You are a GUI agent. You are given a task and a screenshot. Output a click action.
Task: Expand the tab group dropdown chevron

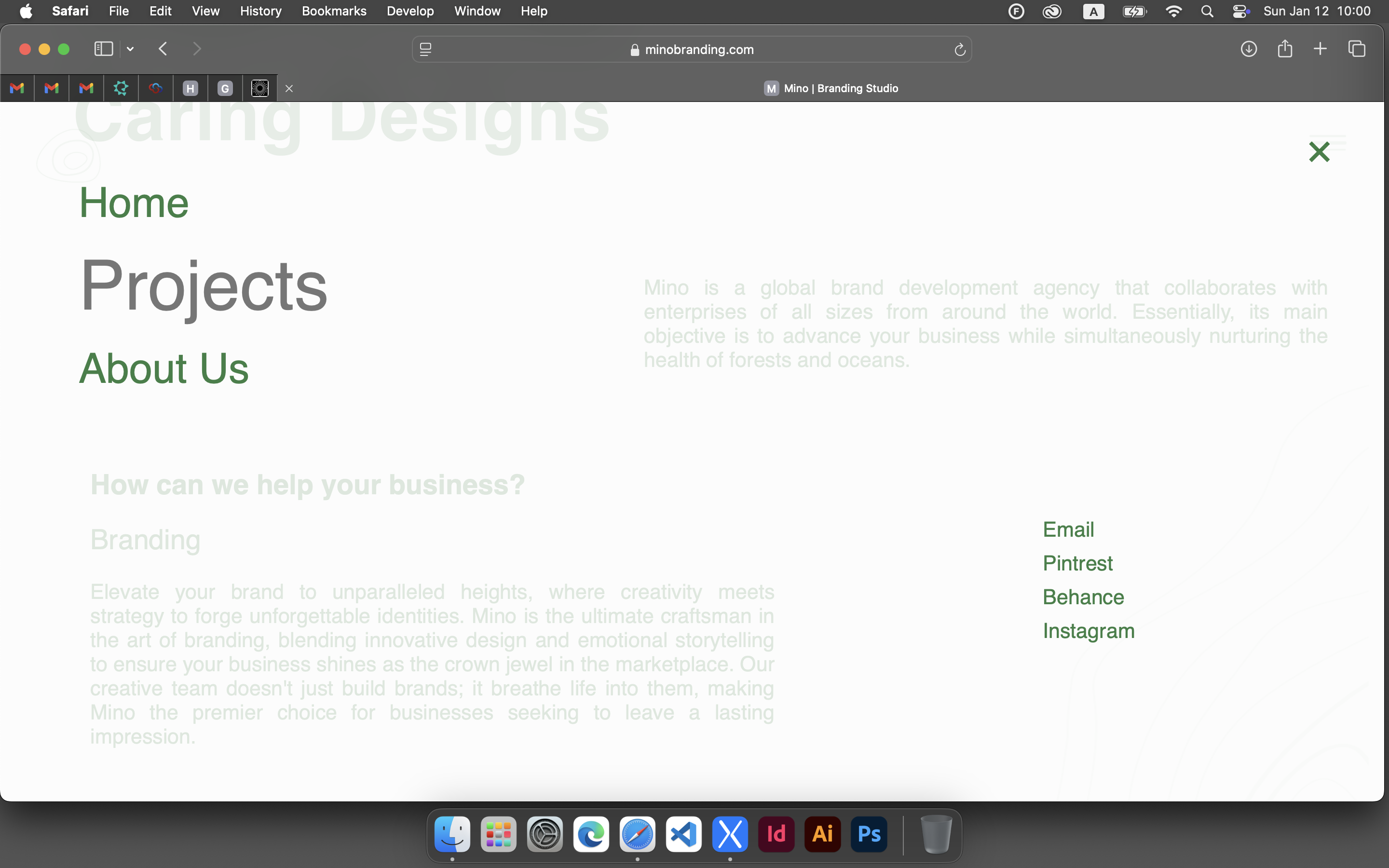[x=130, y=49]
